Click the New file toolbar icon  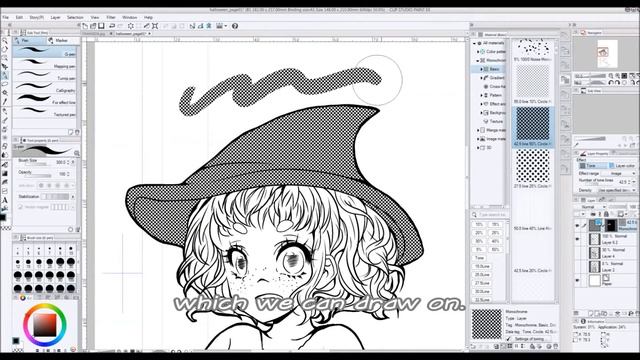pyautogui.click(x=85, y=26)
